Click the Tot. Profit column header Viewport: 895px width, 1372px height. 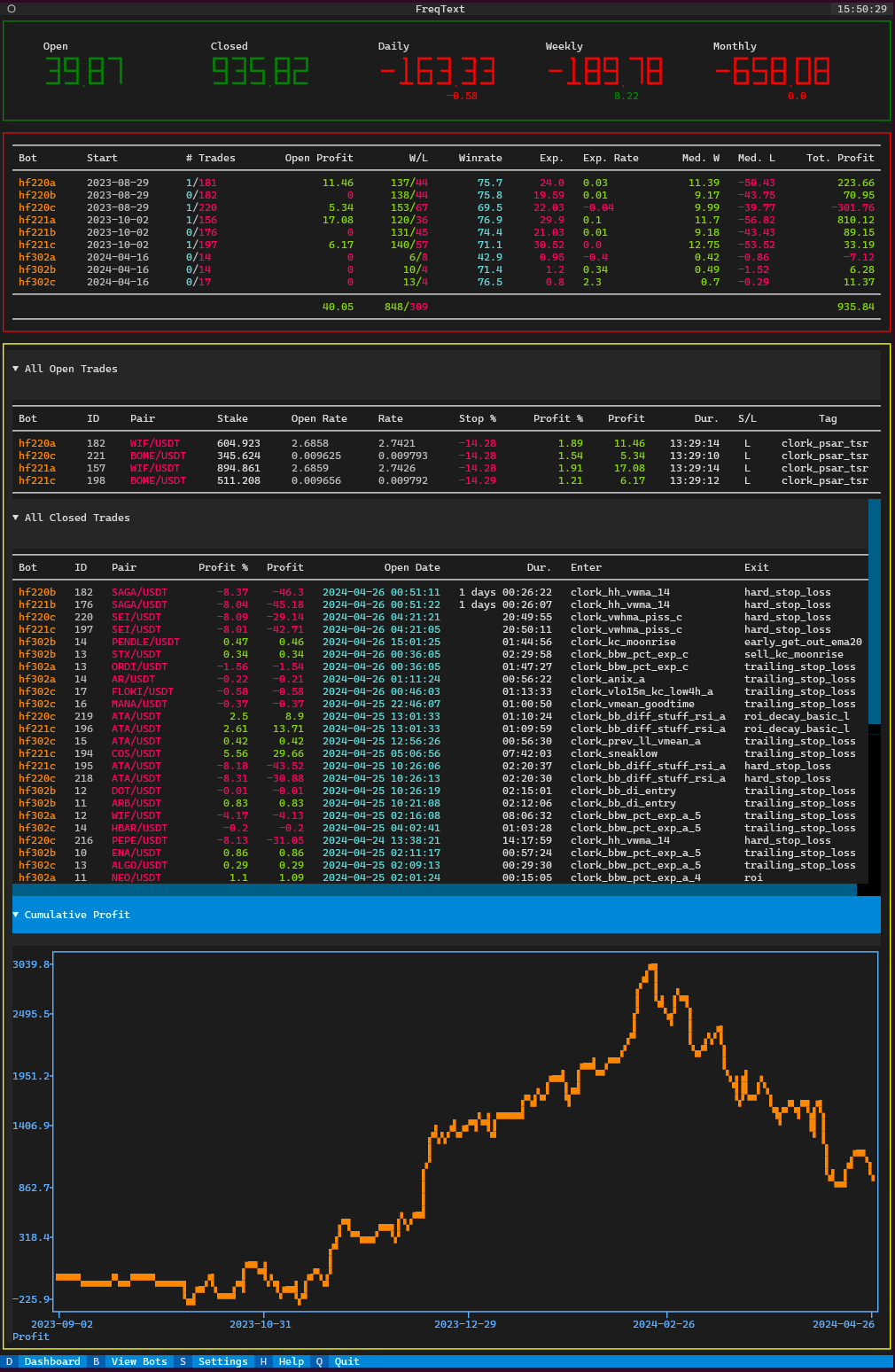pyautogui.click(x=840, y=158)
